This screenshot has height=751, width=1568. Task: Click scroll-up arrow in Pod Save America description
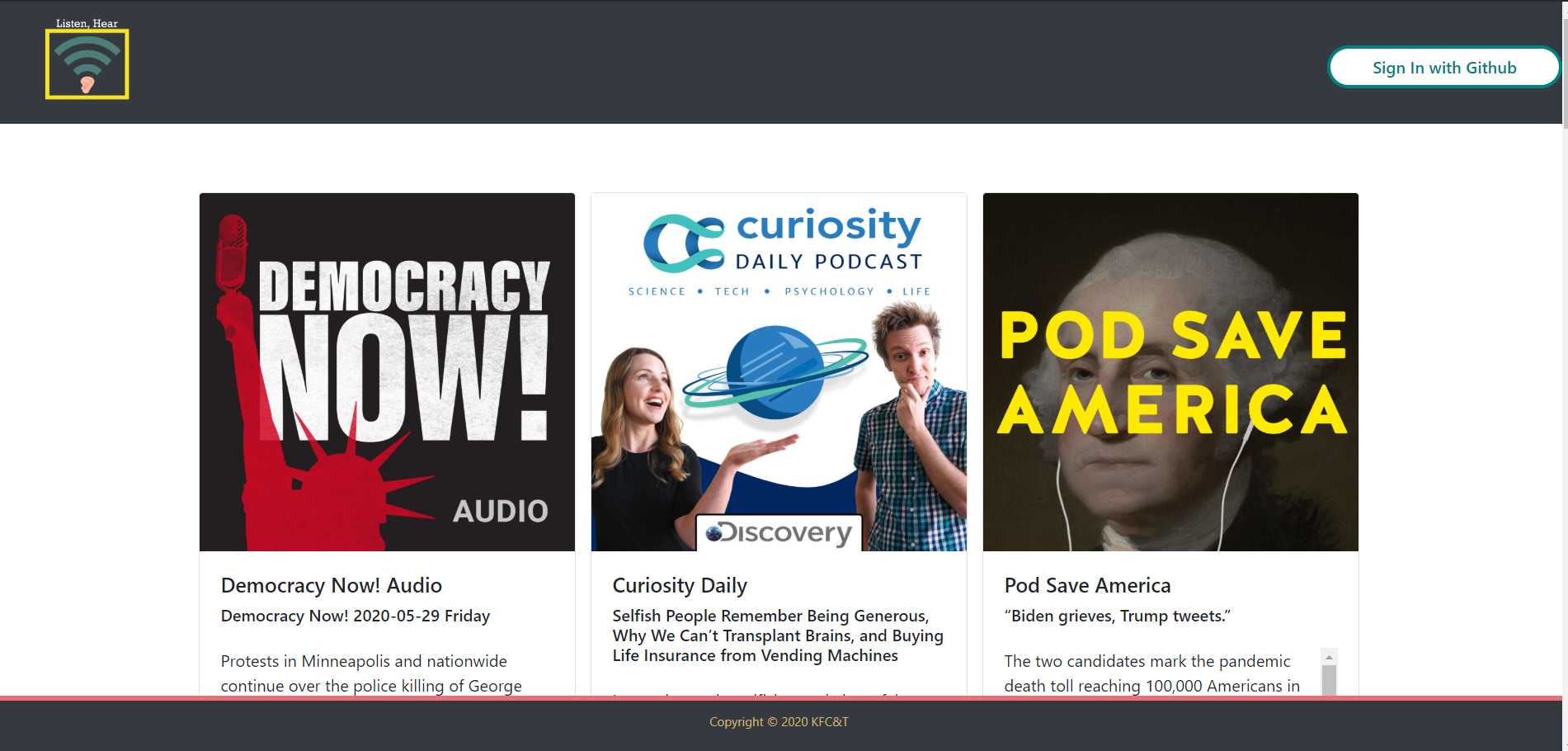point(1329,657)
